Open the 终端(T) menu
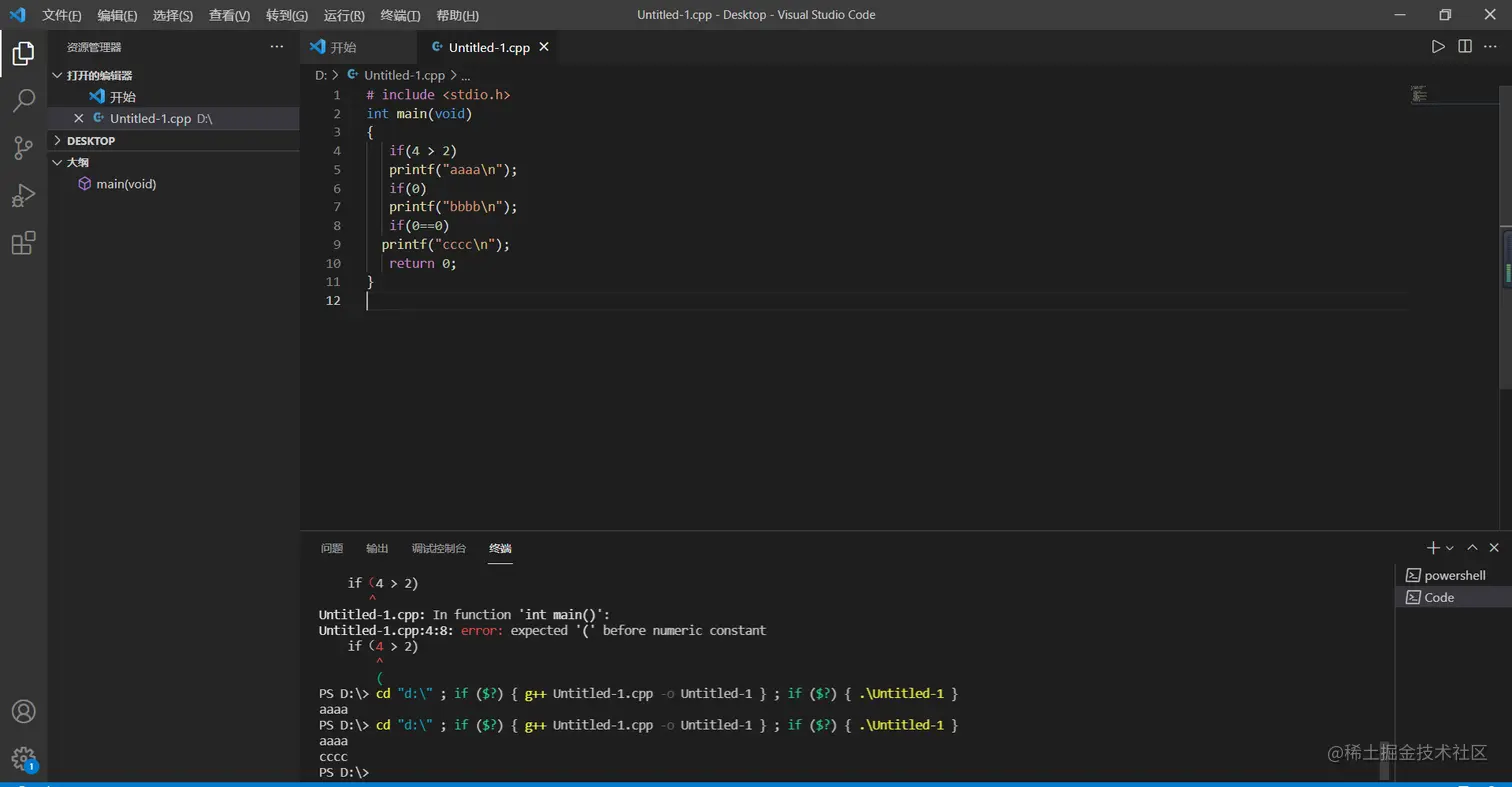 coord(400,16)
